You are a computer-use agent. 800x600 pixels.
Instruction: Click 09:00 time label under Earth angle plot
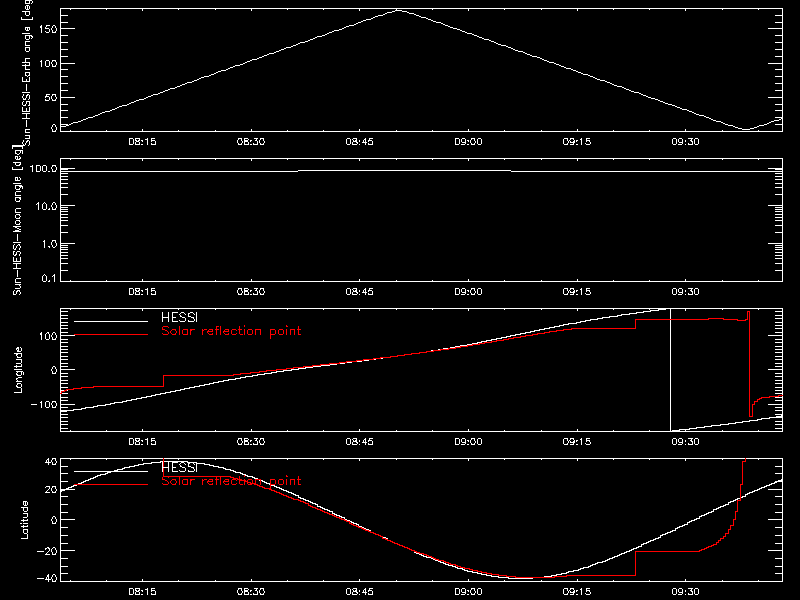(468, 141)
